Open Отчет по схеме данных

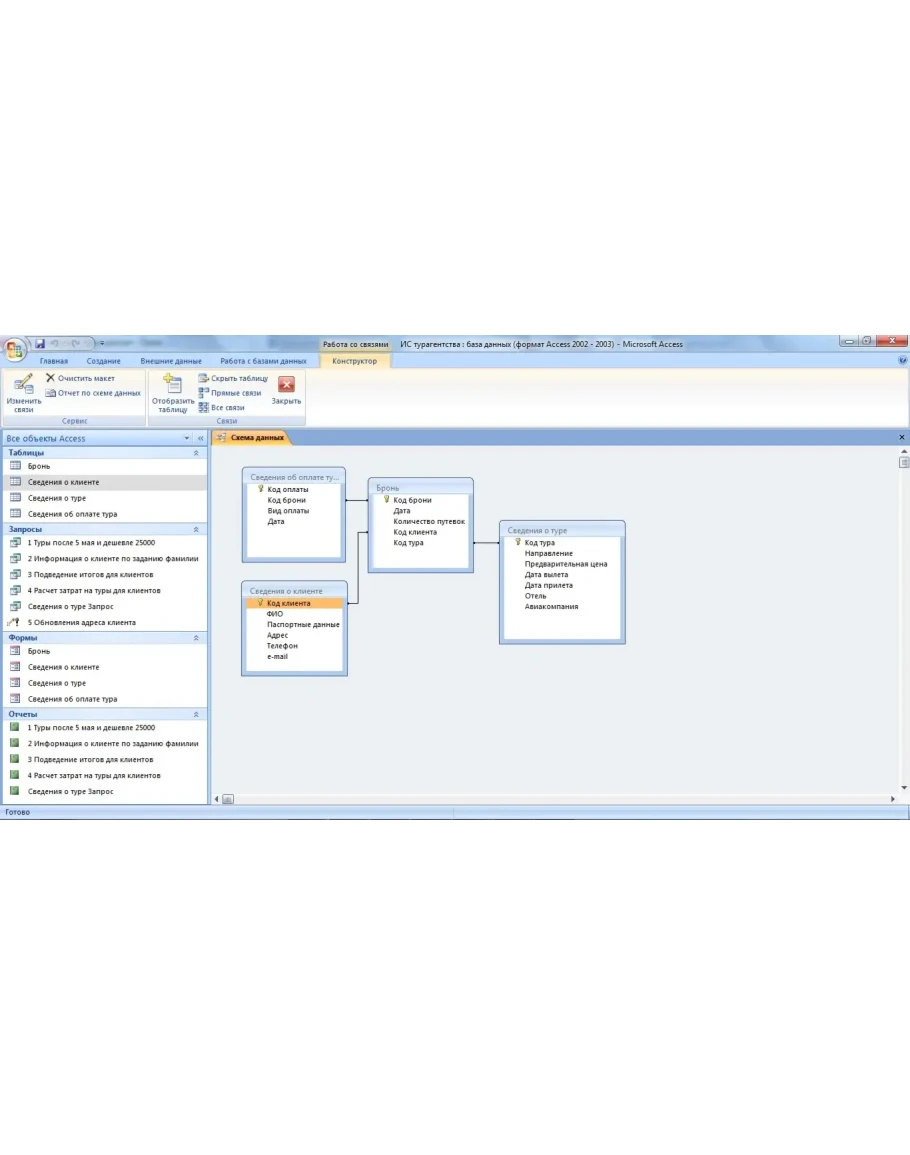pyautogui.click(x=98, y=393)
